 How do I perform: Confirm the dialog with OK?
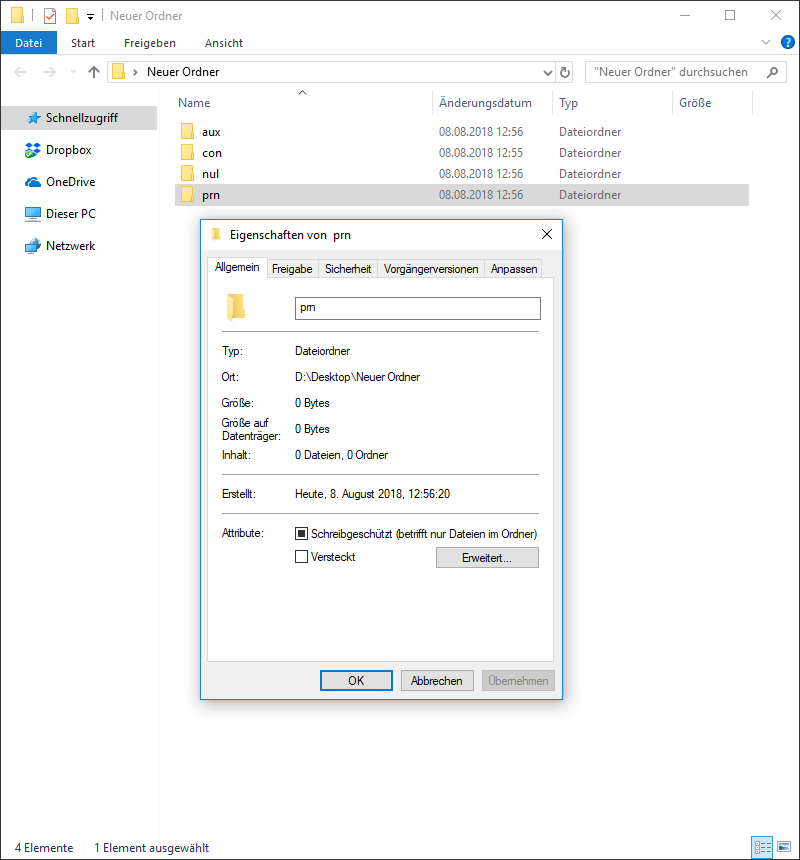pos(356,681)
